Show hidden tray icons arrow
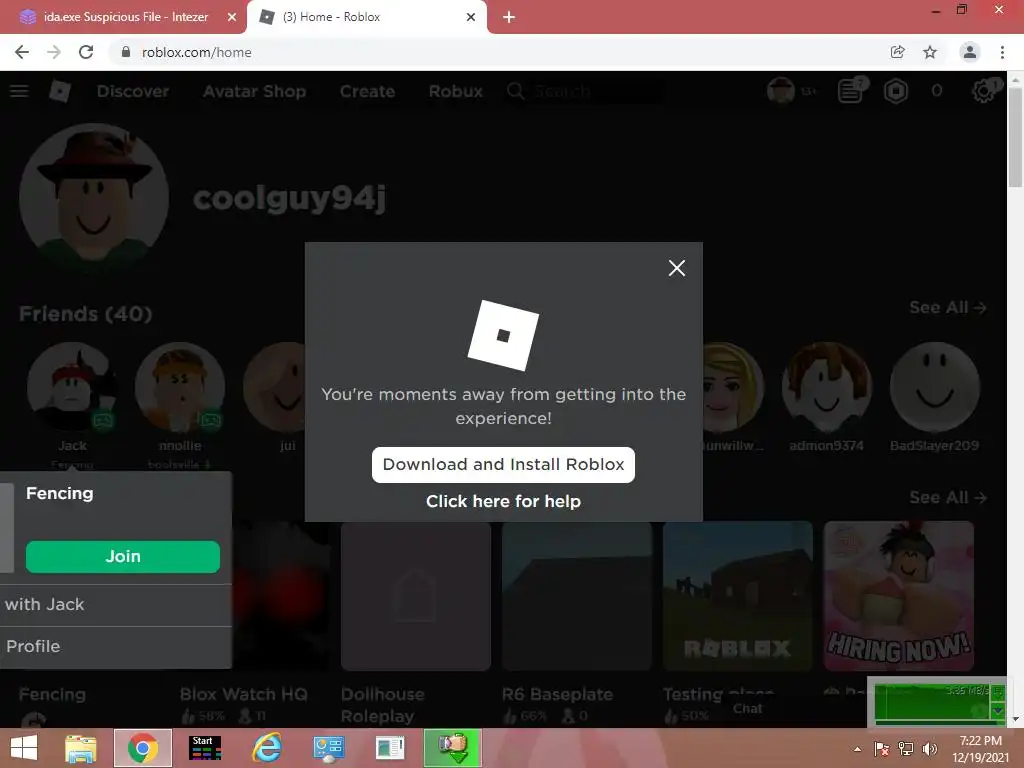1024x768 pixels. click(x=857, y=749)
